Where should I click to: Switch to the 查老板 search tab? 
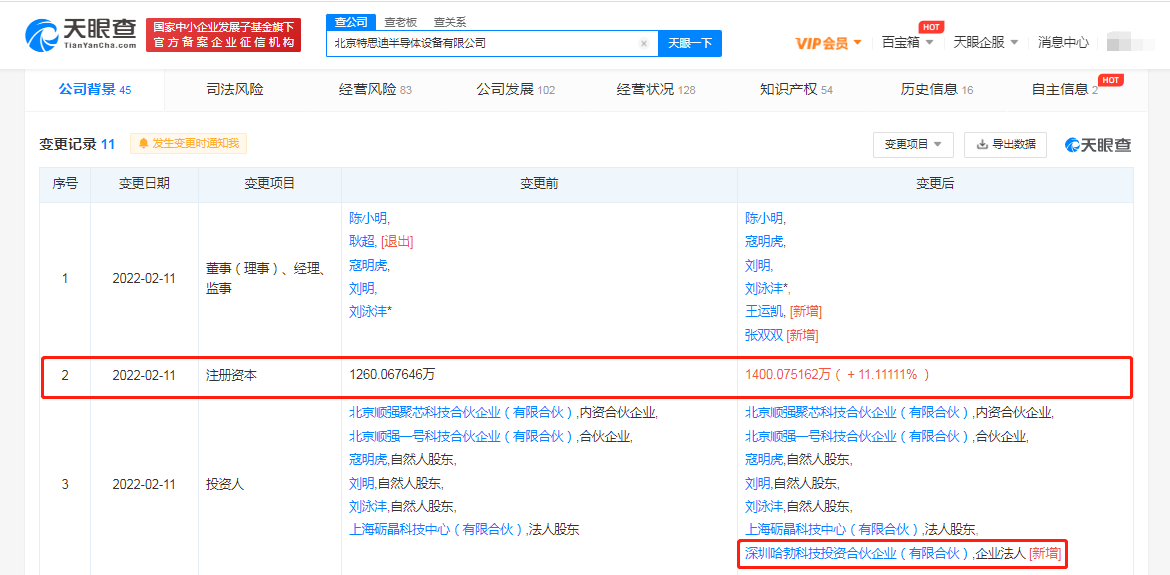(401, 22)
